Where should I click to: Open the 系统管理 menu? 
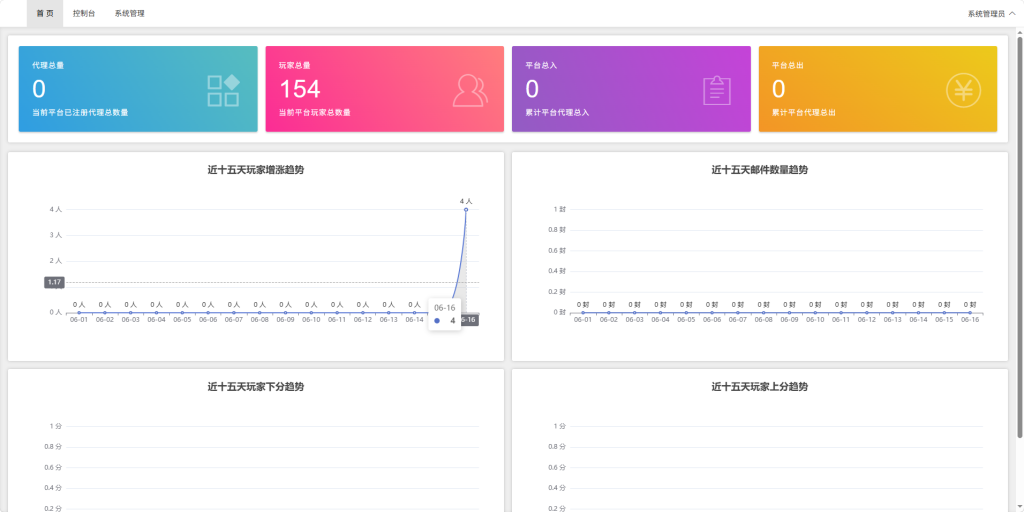129,13
